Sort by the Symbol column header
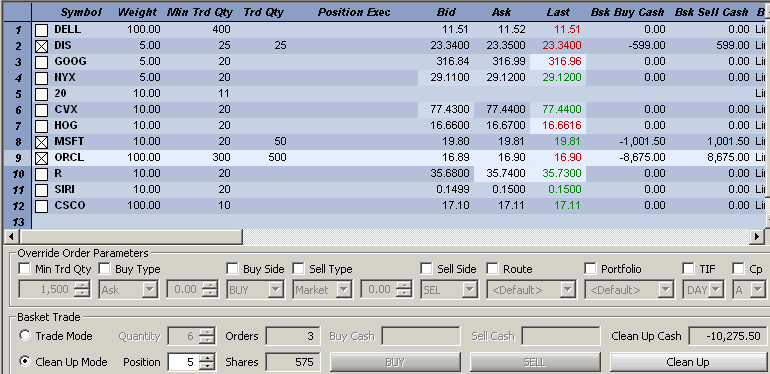 82,12
